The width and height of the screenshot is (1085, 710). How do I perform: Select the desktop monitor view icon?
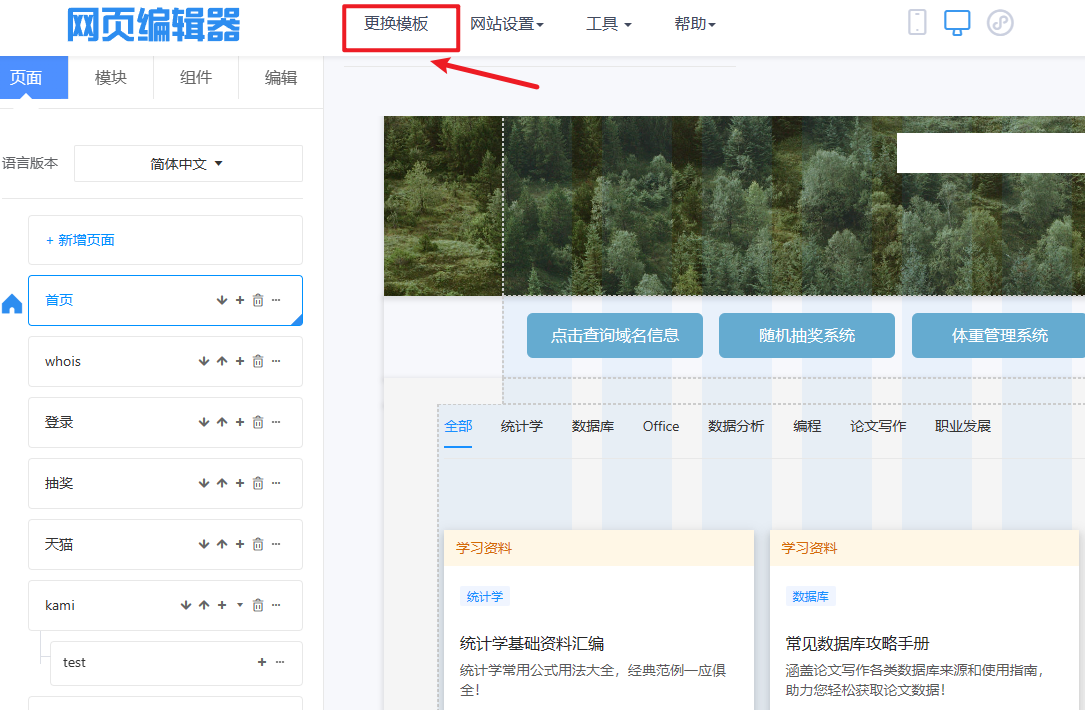click(x=957, y=23)
